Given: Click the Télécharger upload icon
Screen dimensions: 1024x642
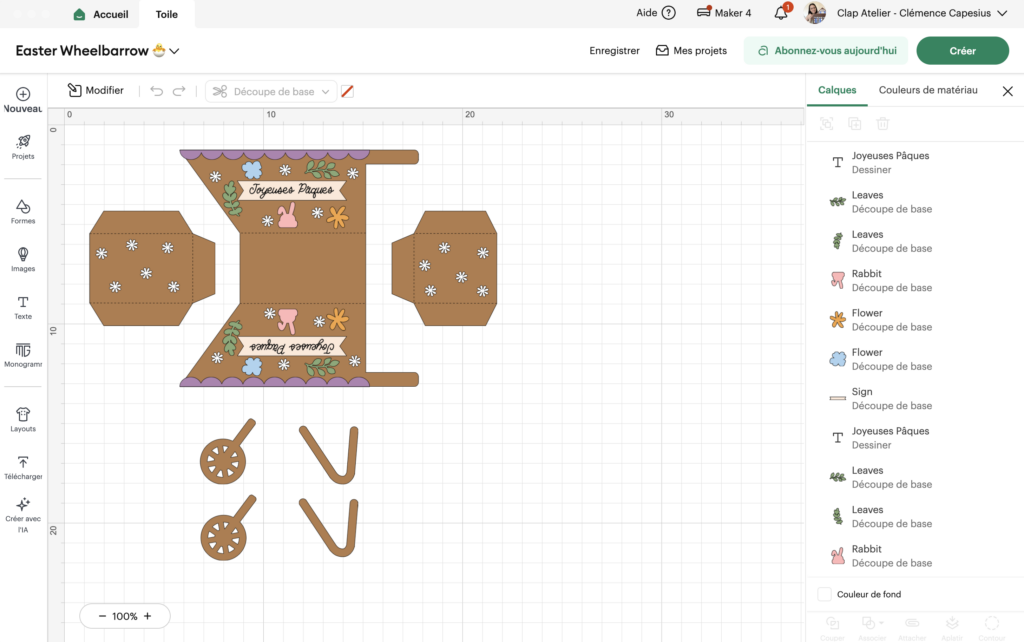Looking at the screenshot, I should point(23,467).
